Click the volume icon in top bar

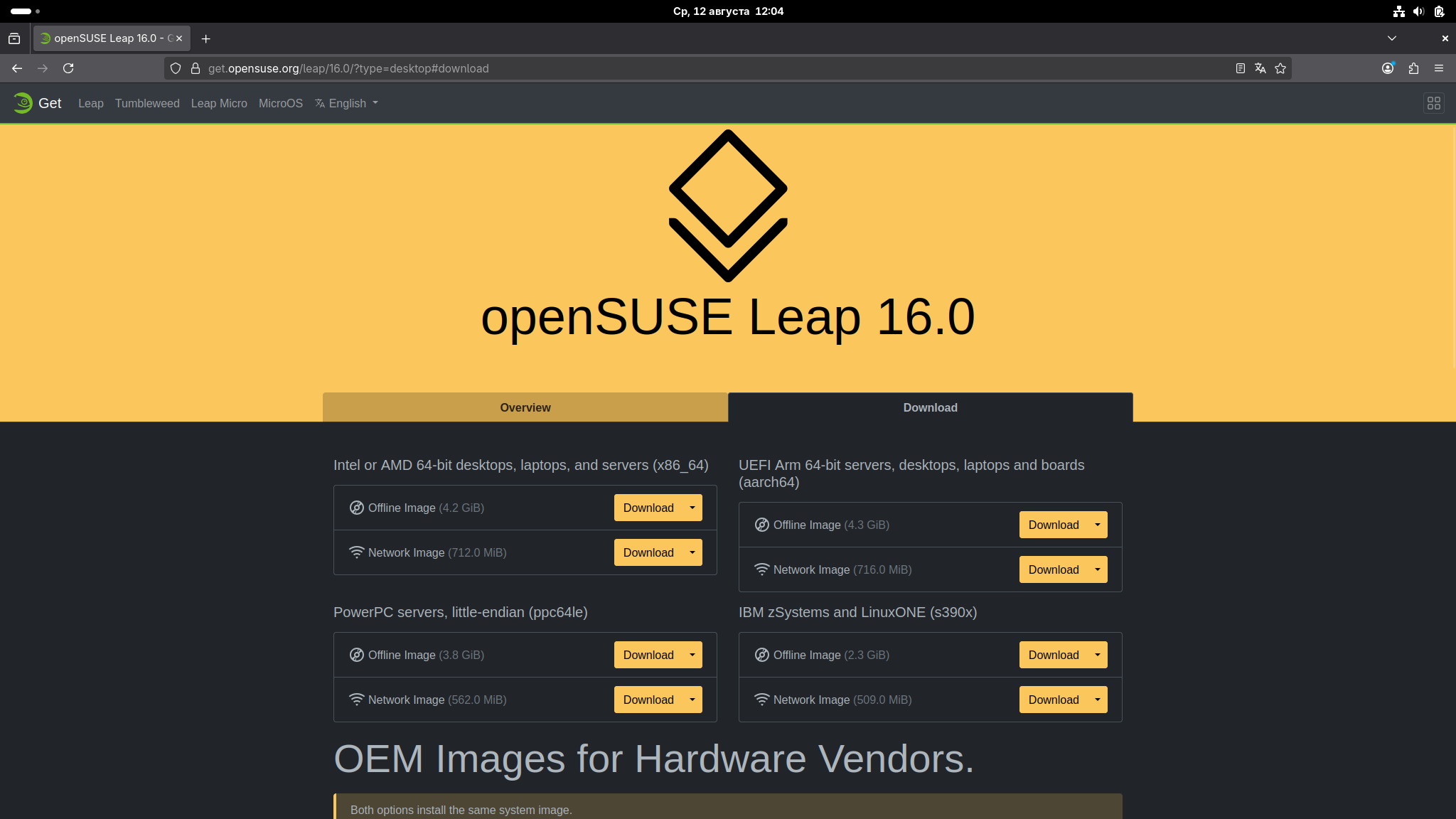1419,11
